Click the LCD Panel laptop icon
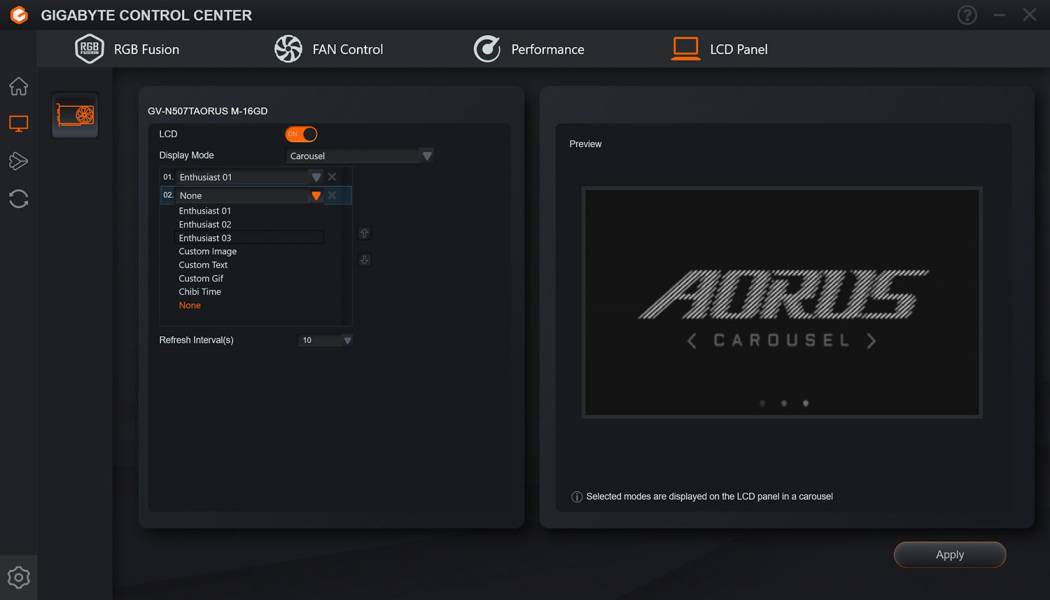 (x=686, y=49)
